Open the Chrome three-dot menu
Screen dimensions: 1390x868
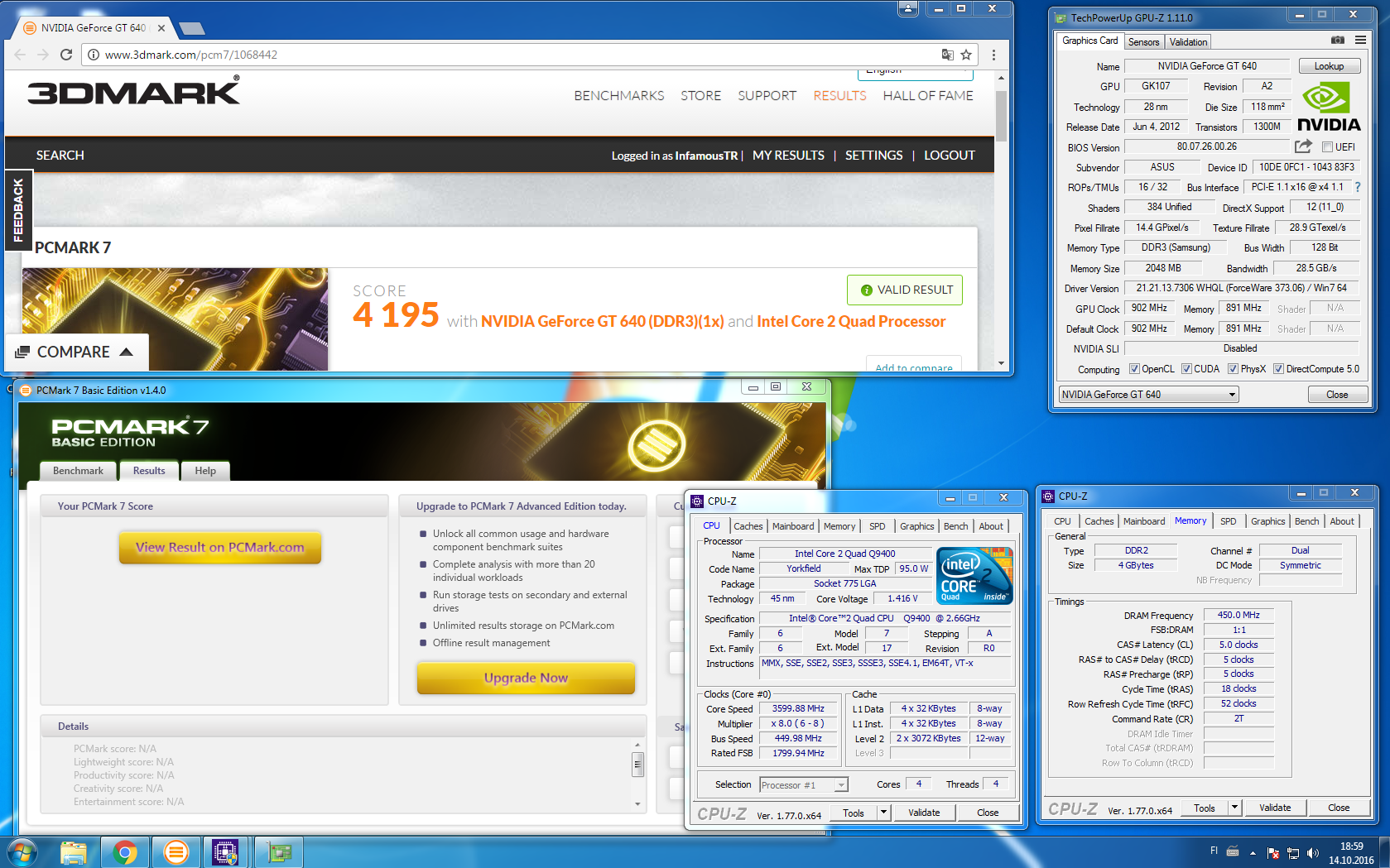993,55
